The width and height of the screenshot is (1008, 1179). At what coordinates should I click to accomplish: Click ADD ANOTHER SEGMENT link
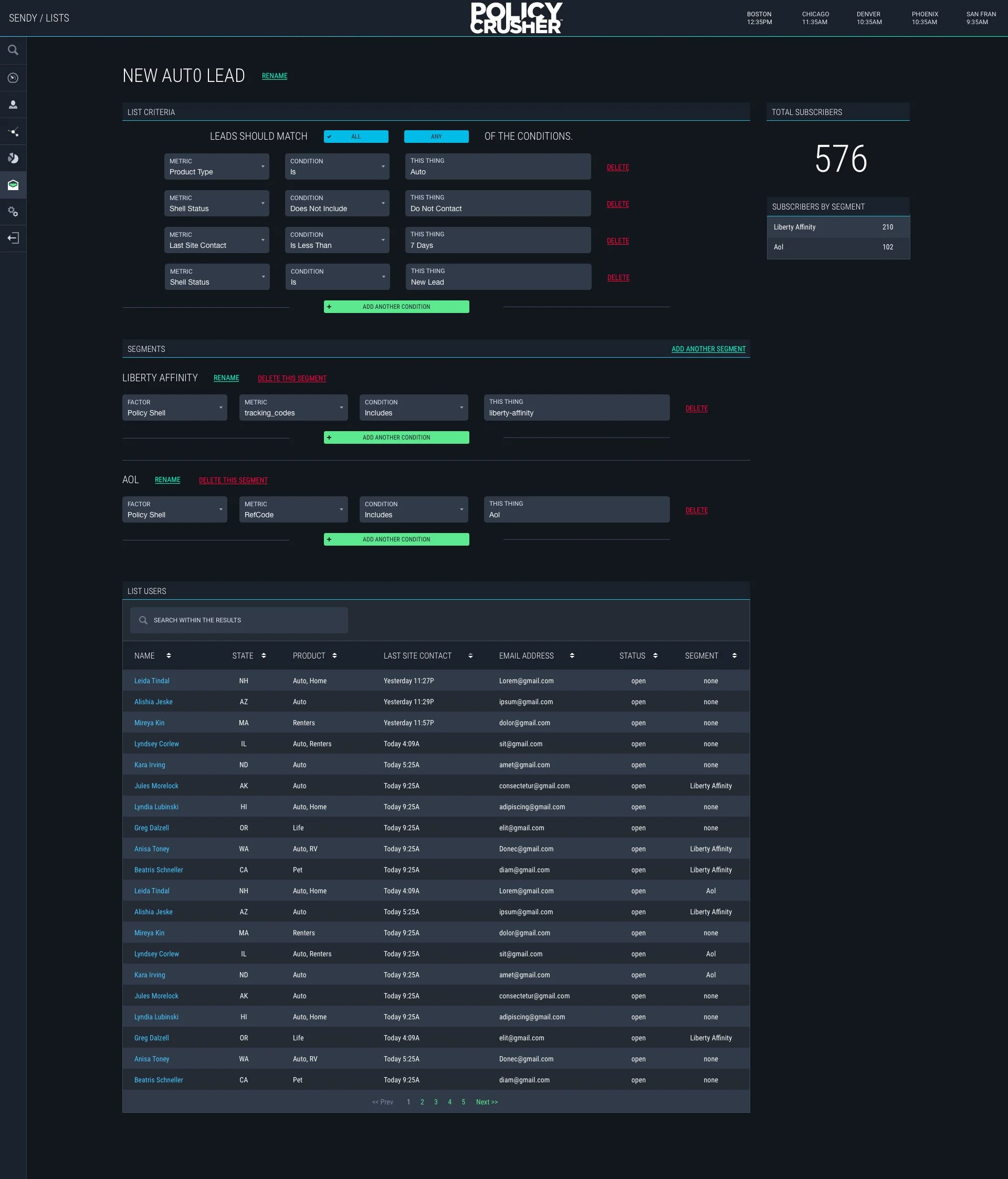[708, 349]
